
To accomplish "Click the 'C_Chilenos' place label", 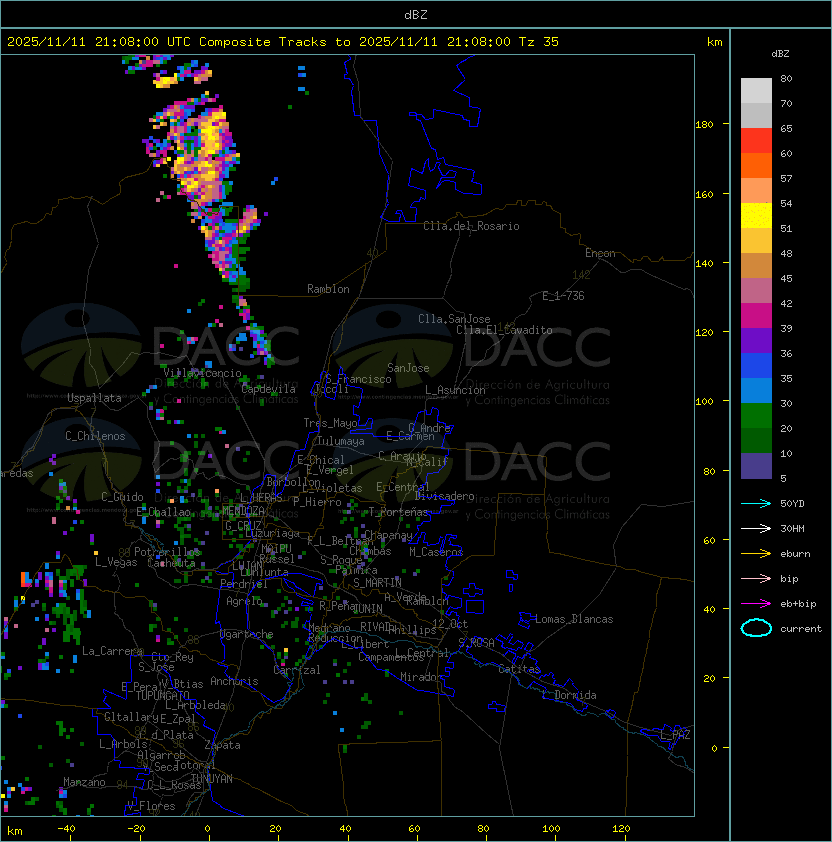I will (x=95, y=436).
